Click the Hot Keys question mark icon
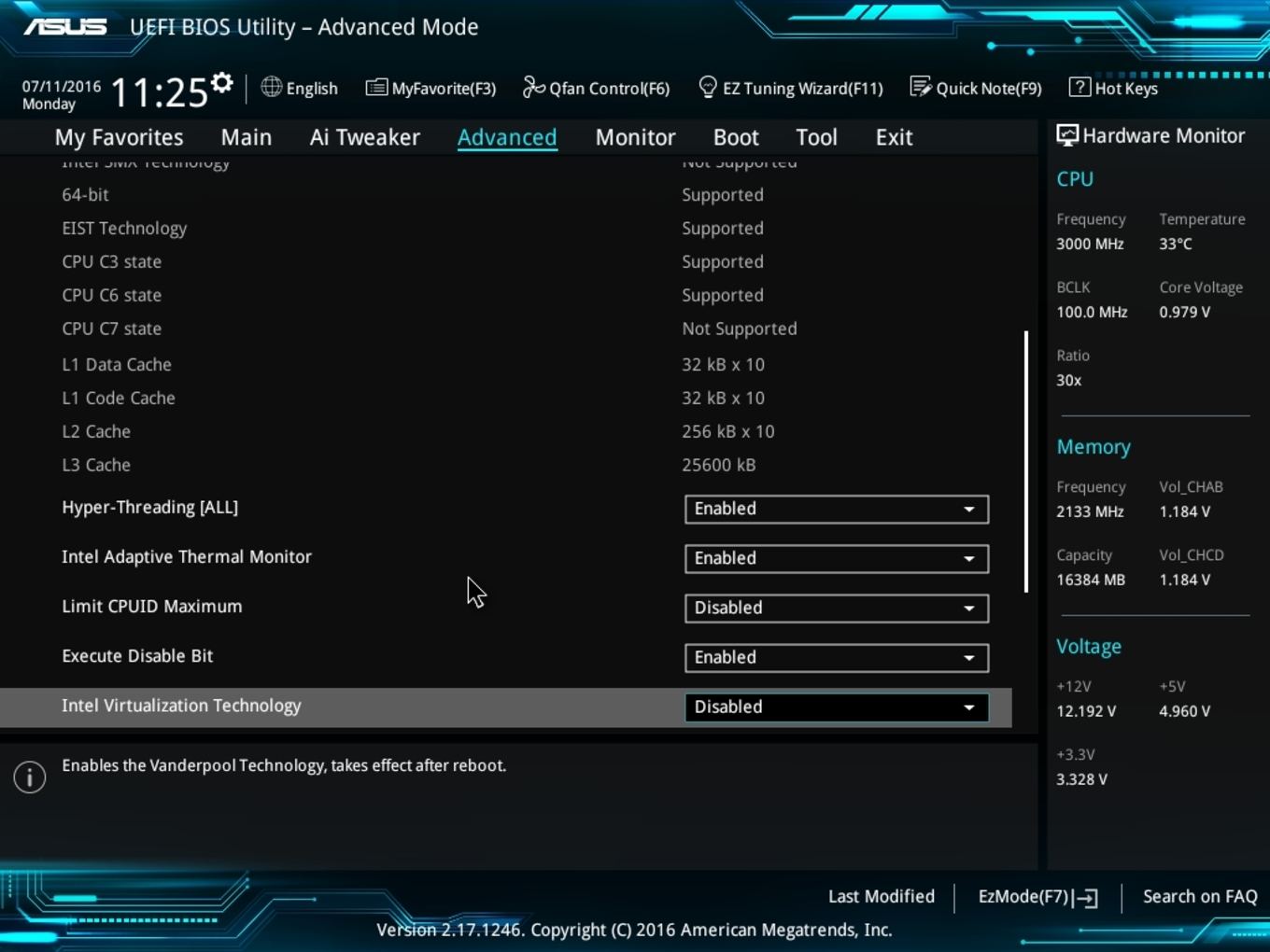The width and height of the screenshot is (1270, 952). [1079, 87]
